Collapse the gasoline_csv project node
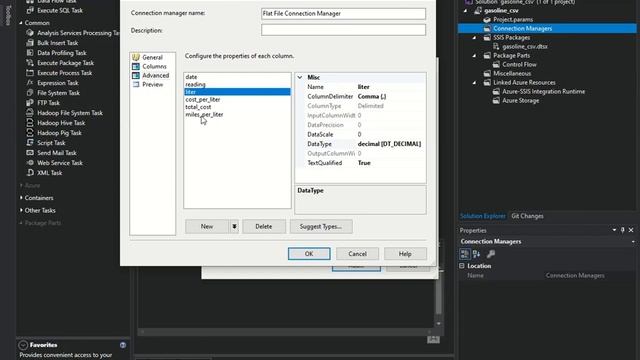Viewport: 640px width, 360px height. pos(466,11)
